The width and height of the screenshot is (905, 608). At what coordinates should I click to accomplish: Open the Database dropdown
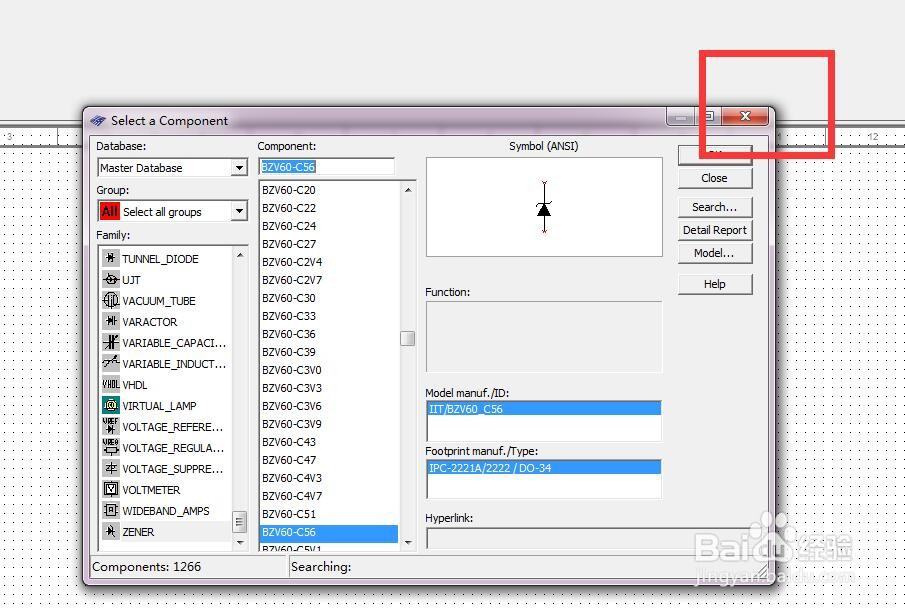239,168
